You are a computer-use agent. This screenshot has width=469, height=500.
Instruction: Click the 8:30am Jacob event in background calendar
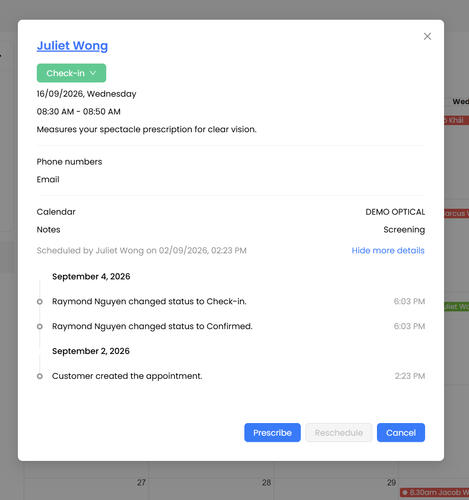pyautogui.click(x=434, y=492)
